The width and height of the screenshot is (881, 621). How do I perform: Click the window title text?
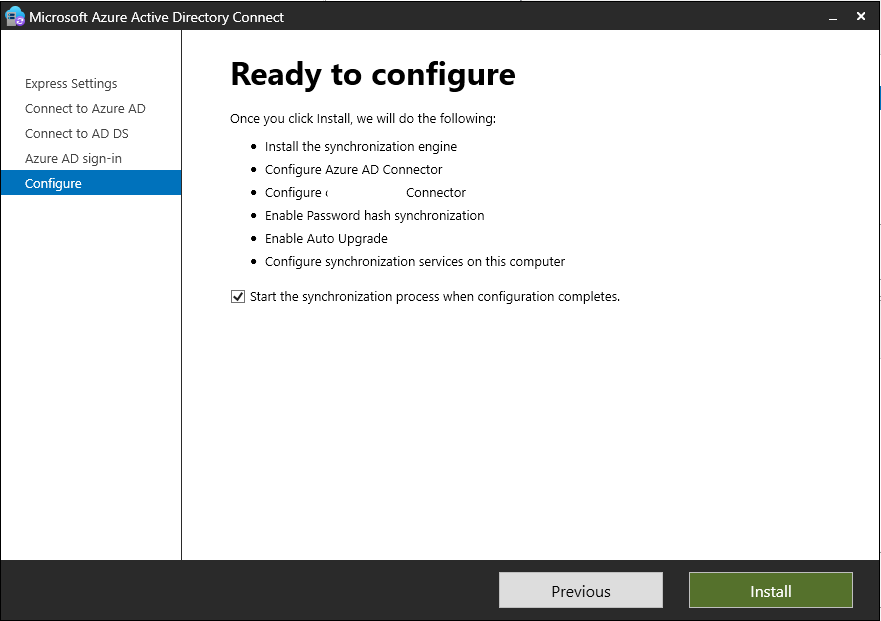[x=156, y=17]
